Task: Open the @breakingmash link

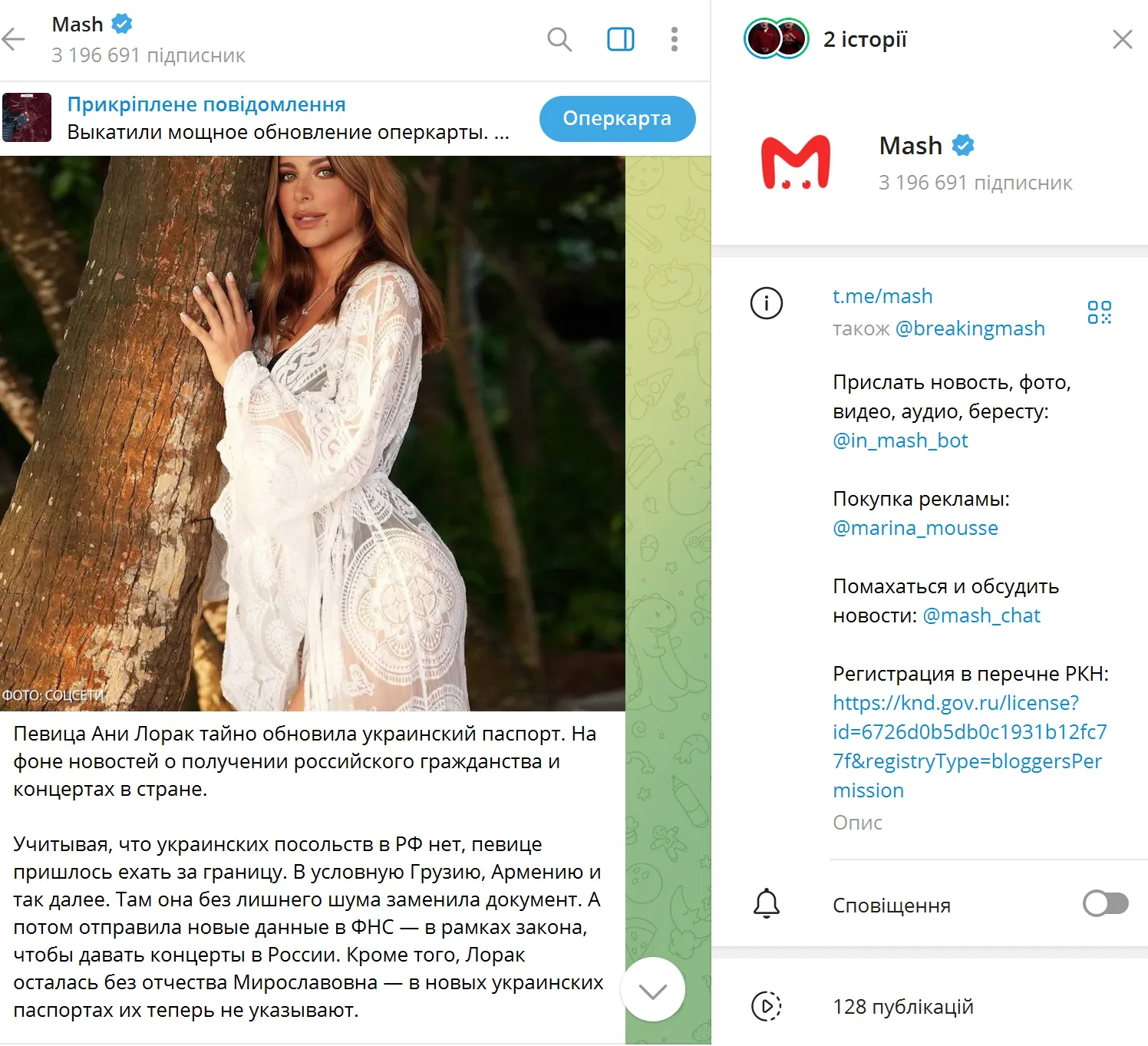Action: [970, 328]
